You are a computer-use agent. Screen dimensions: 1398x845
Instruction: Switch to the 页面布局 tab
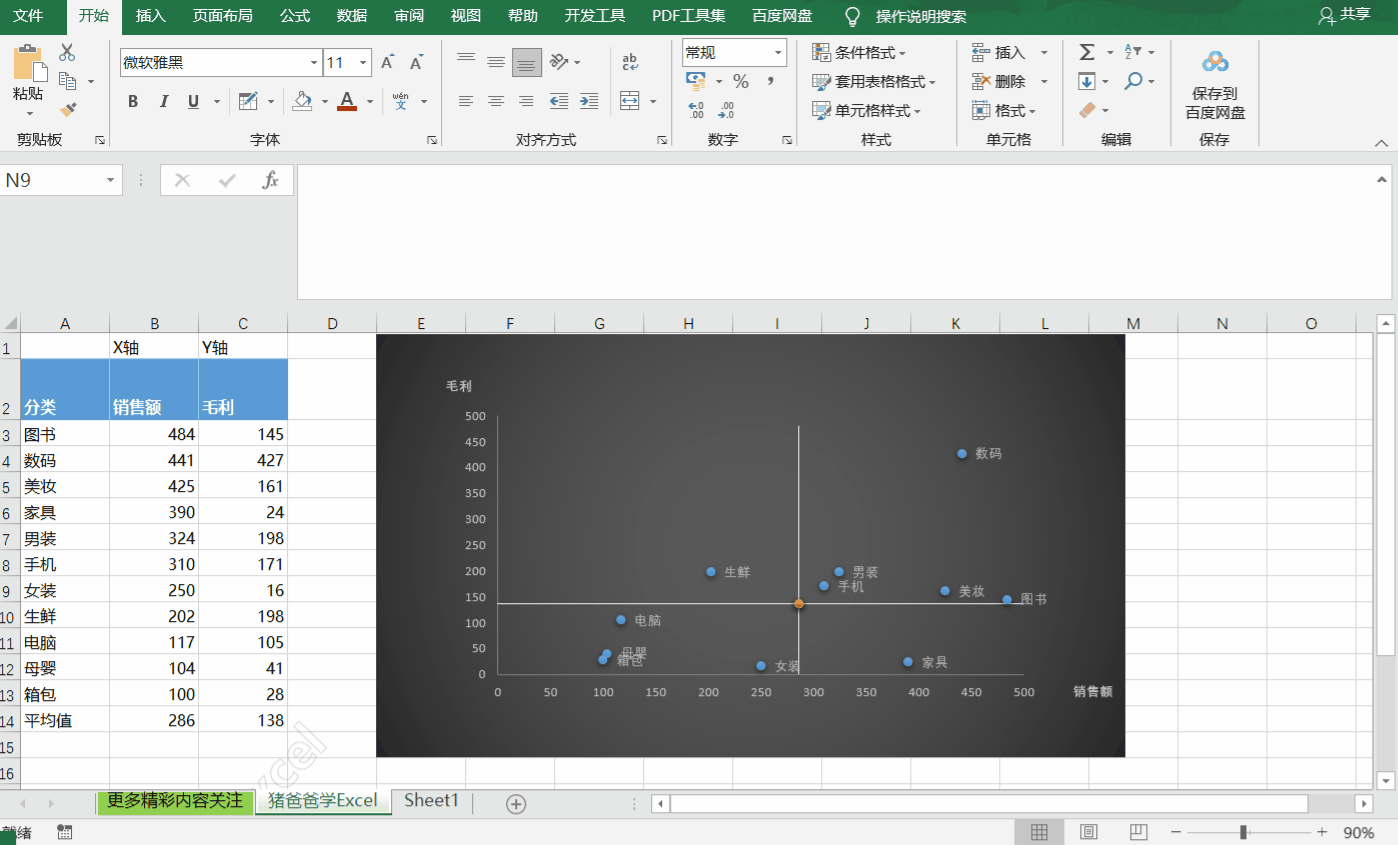click(223, 16)
